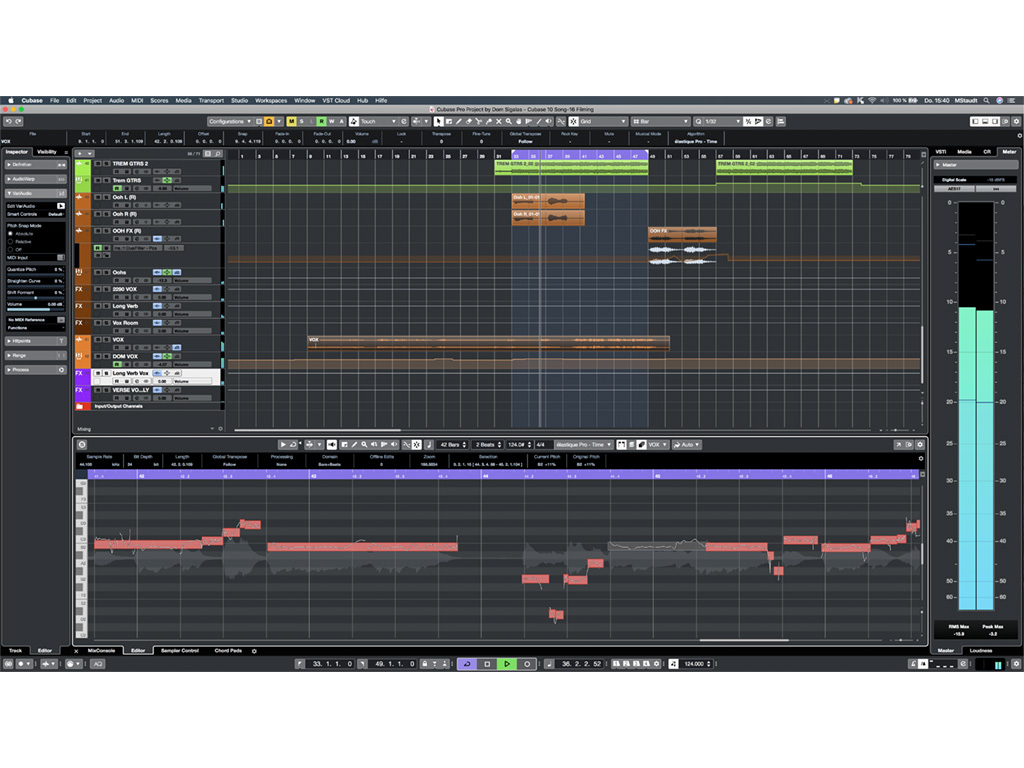The image size is (1024, 768).
Task: Select the Mute (X) tool
Action: [x=499, y=121]
